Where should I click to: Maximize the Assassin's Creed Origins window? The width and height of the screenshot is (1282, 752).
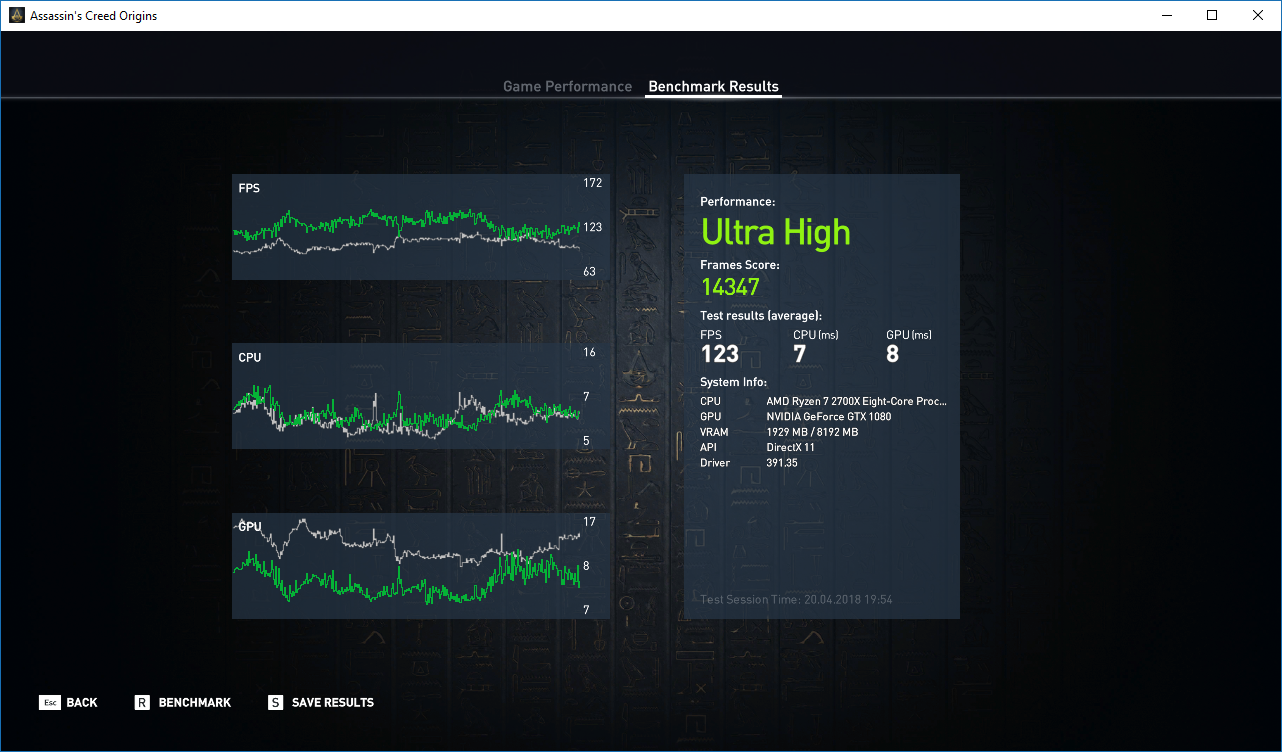1212,15
